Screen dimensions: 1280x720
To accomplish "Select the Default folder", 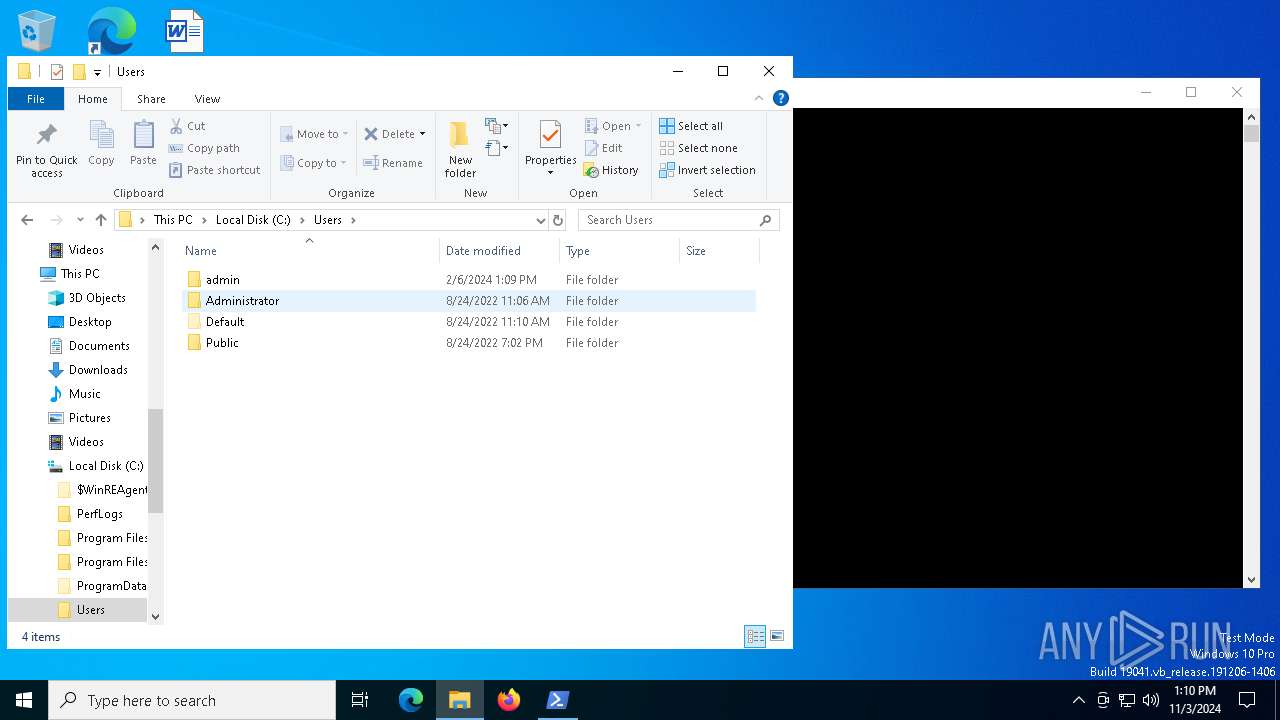I will tap(469, 322).
